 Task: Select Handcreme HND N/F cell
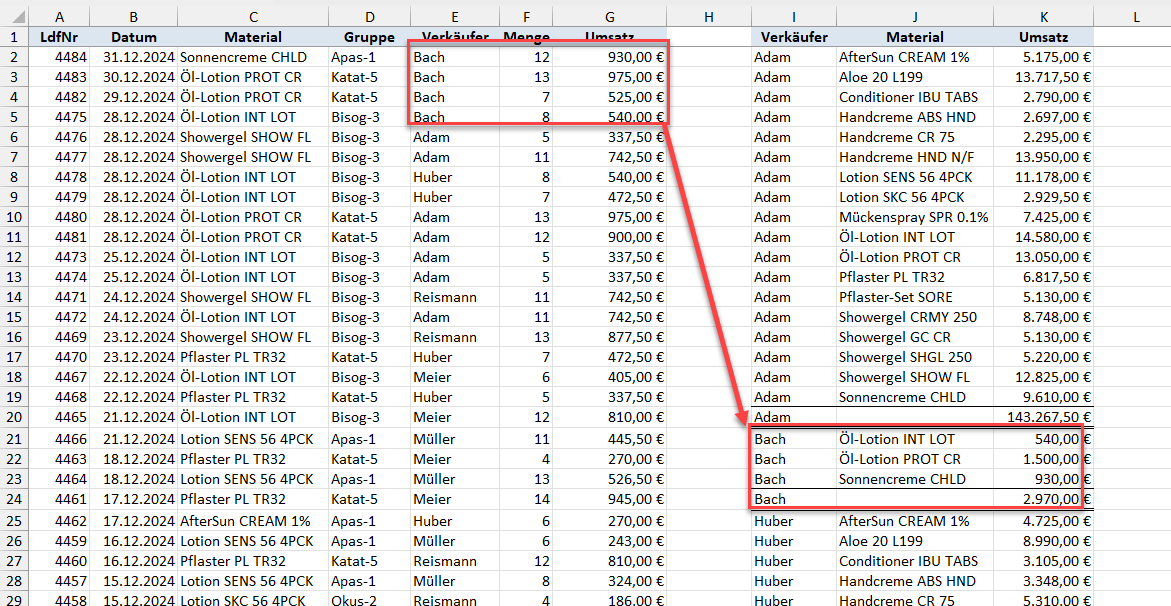click(915, 157)
